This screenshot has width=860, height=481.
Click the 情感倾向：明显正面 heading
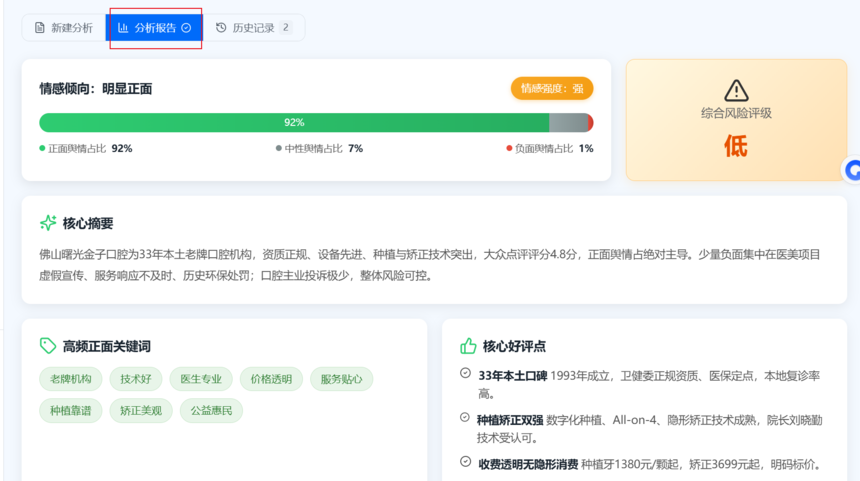click(95, 89)
